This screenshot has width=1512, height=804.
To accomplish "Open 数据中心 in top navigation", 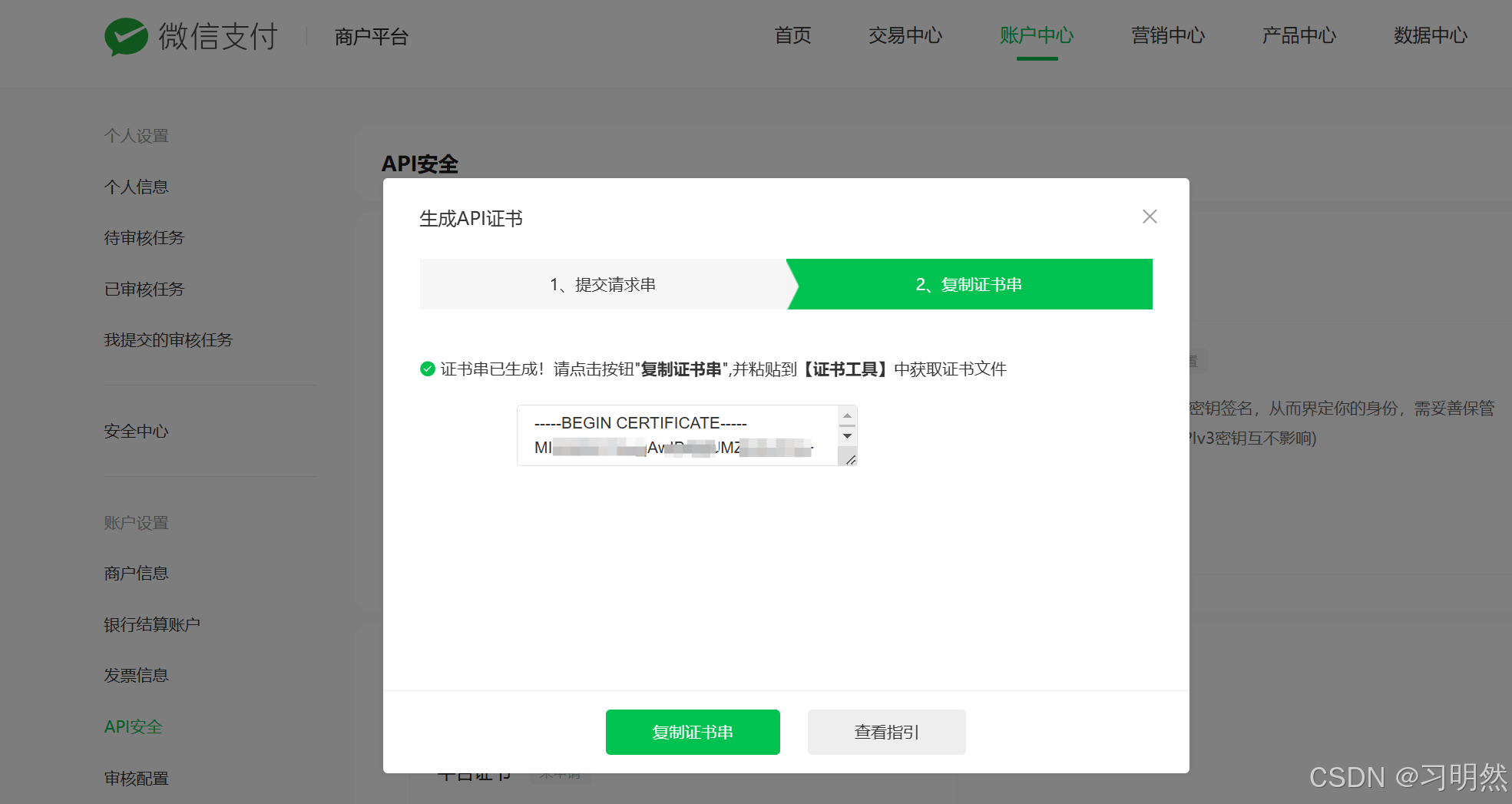I will tap(1431, 35).
